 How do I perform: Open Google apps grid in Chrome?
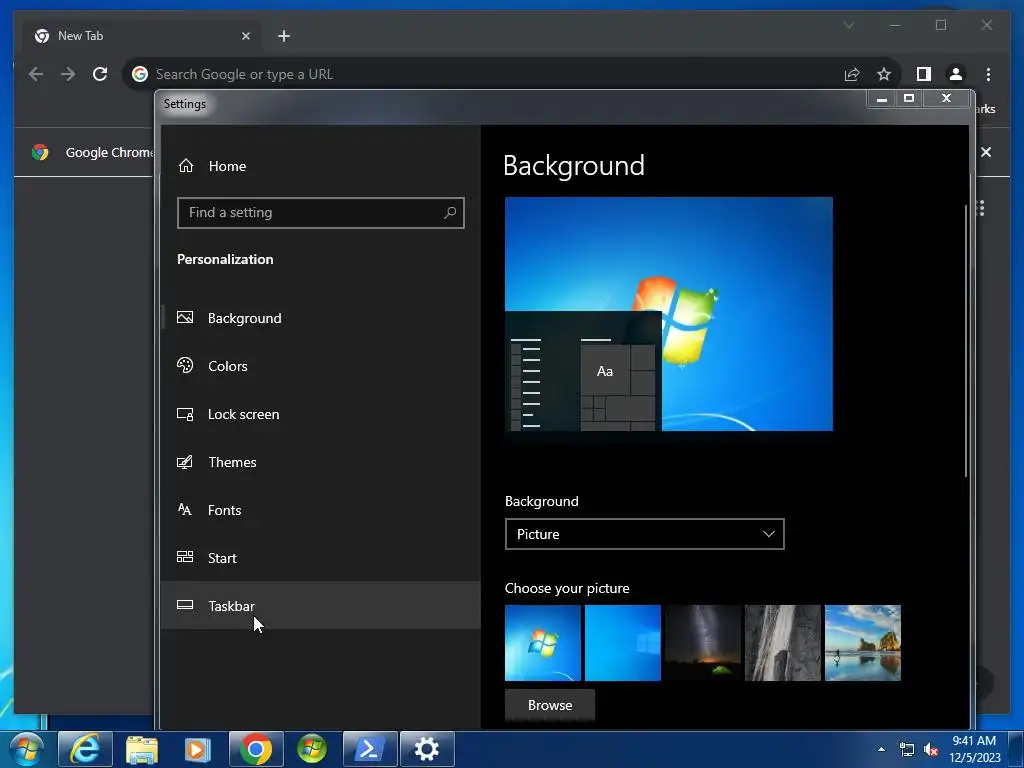980,208
